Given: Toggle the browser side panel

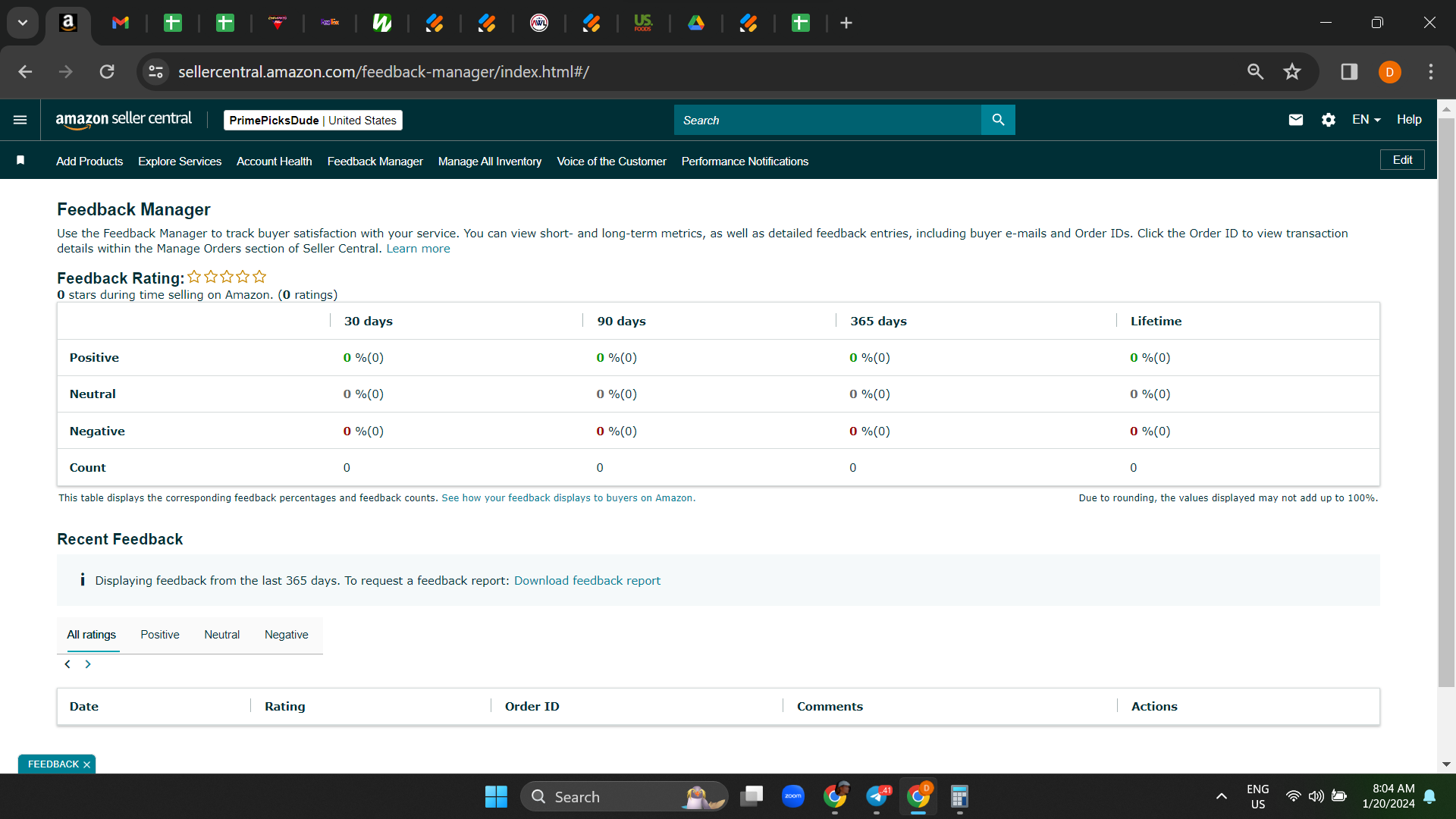Looking at the screenshot, I should pos(1349,71).
